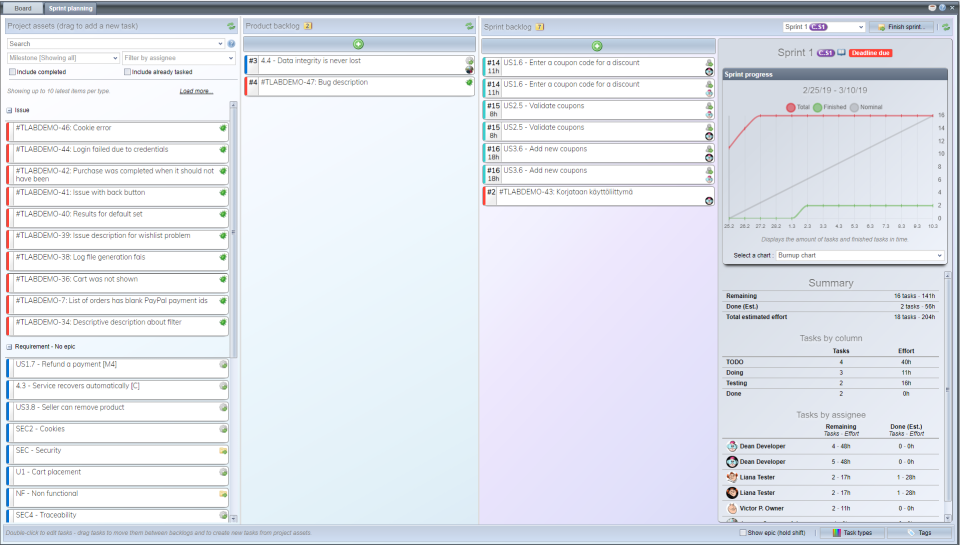Viewport: 960px width, 545px height.
Task: Click Sprint progress panel header
Action: point(836,74)
